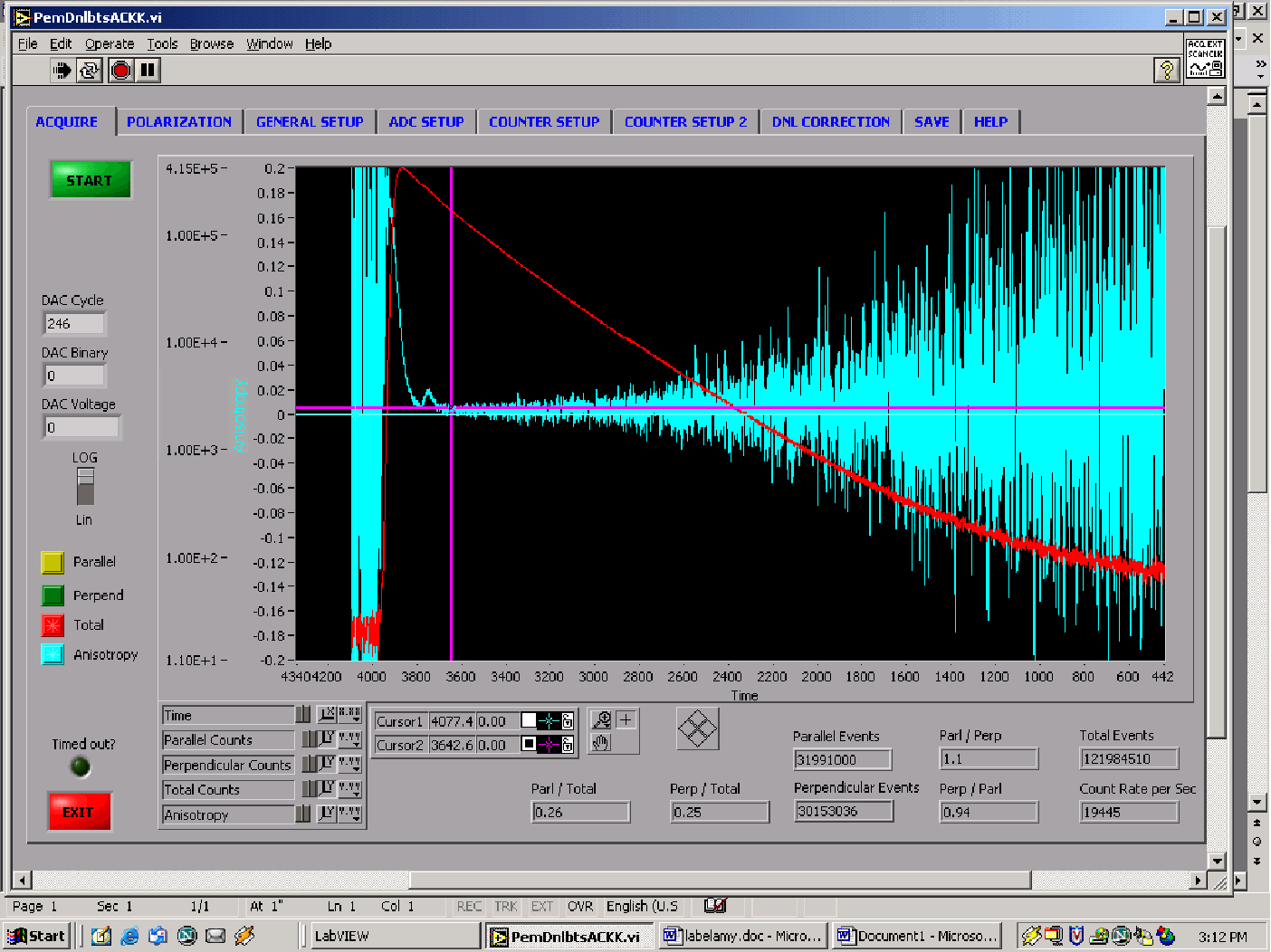
Task: Toggle the LOG/Lin scale switch
Action: pyautogui.click(x=85, y=486)
